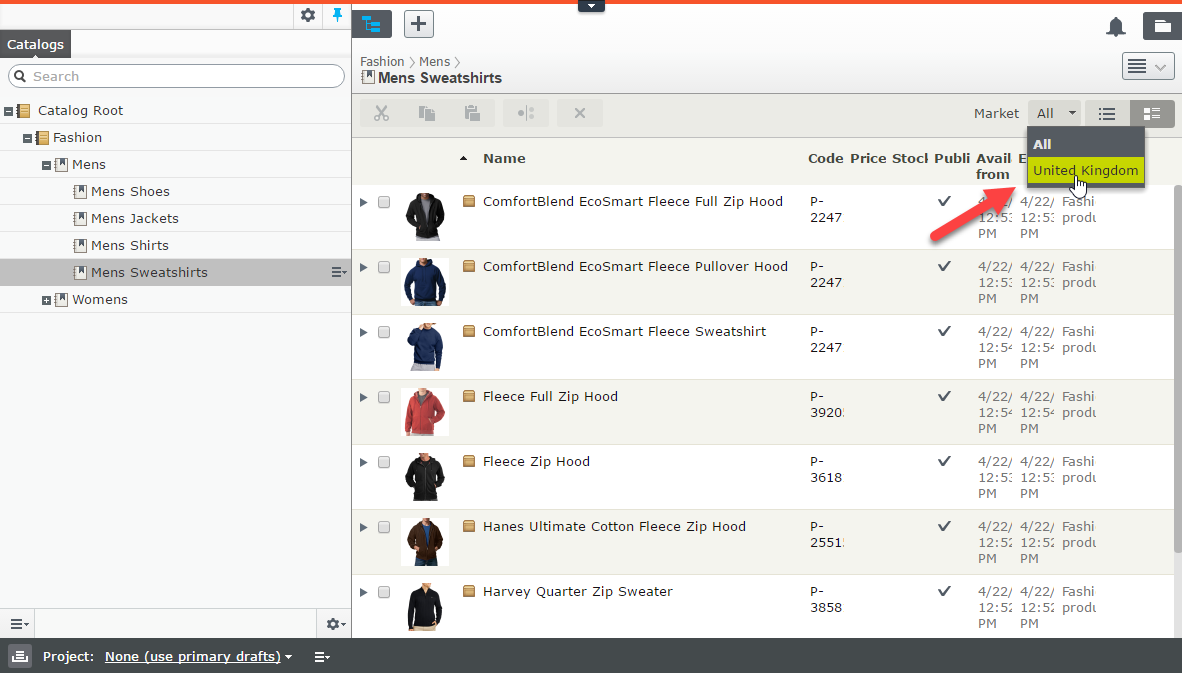Expand the Fleece Zip Hood row
The image size is (1182, 673).
364,462
